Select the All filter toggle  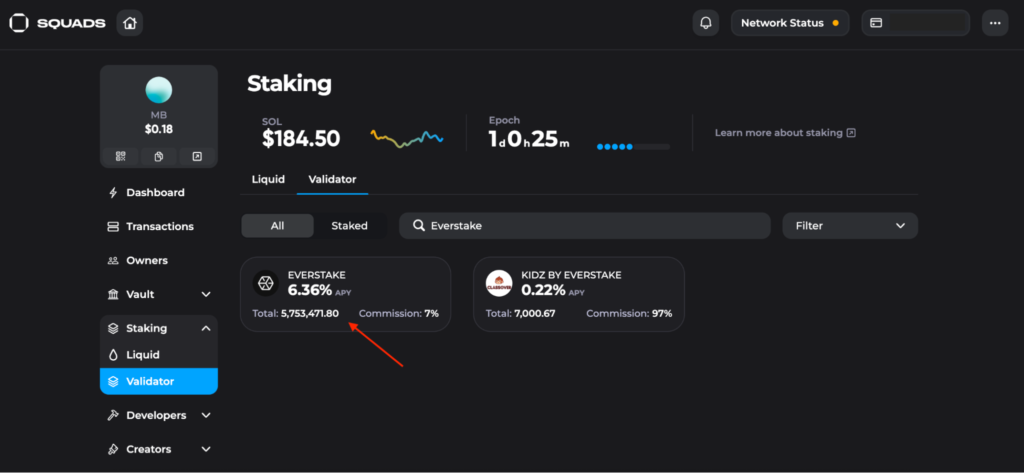[x=278, y=225]
